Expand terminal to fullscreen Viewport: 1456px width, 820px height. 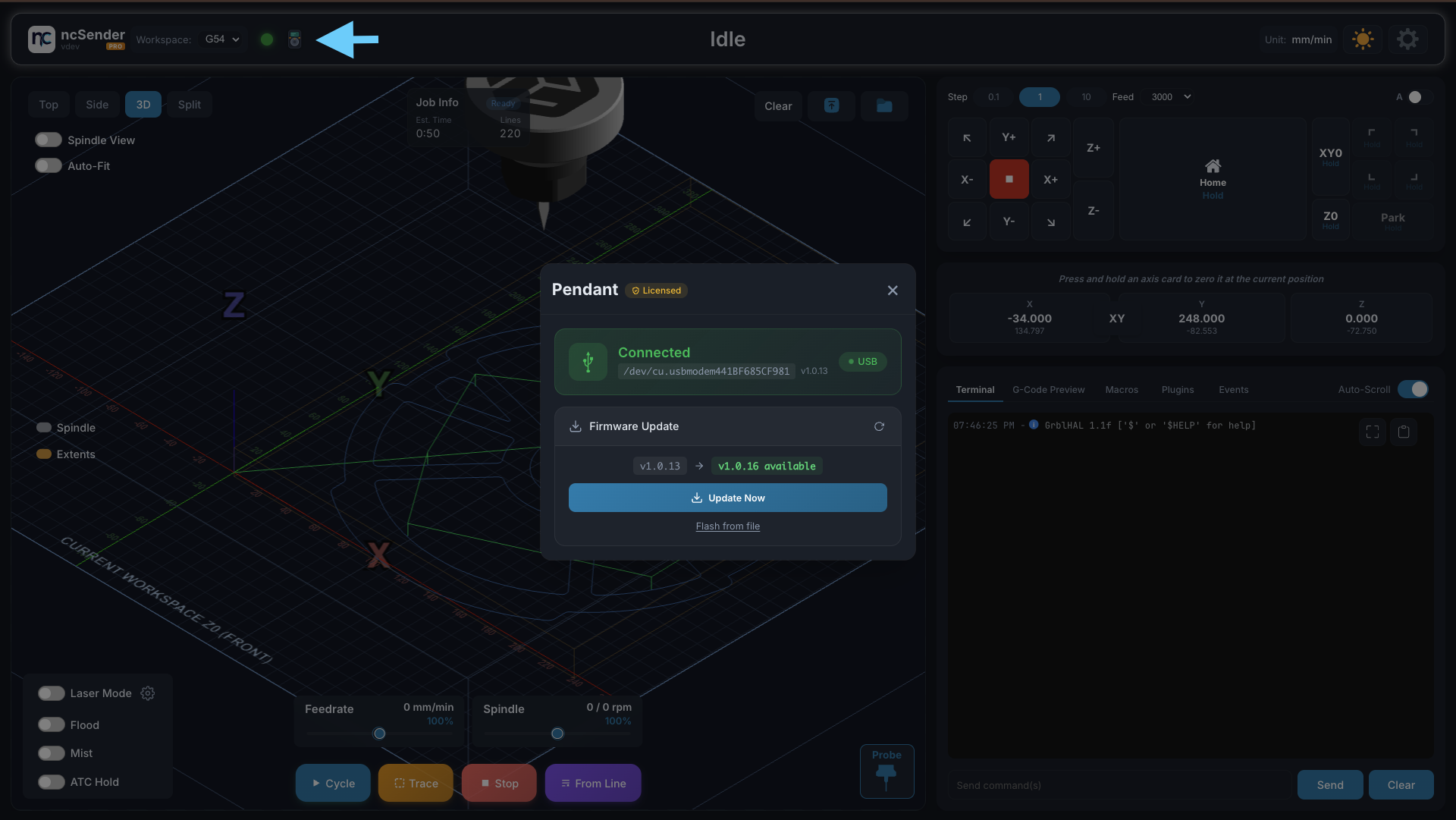click(x=1373, y=432)
